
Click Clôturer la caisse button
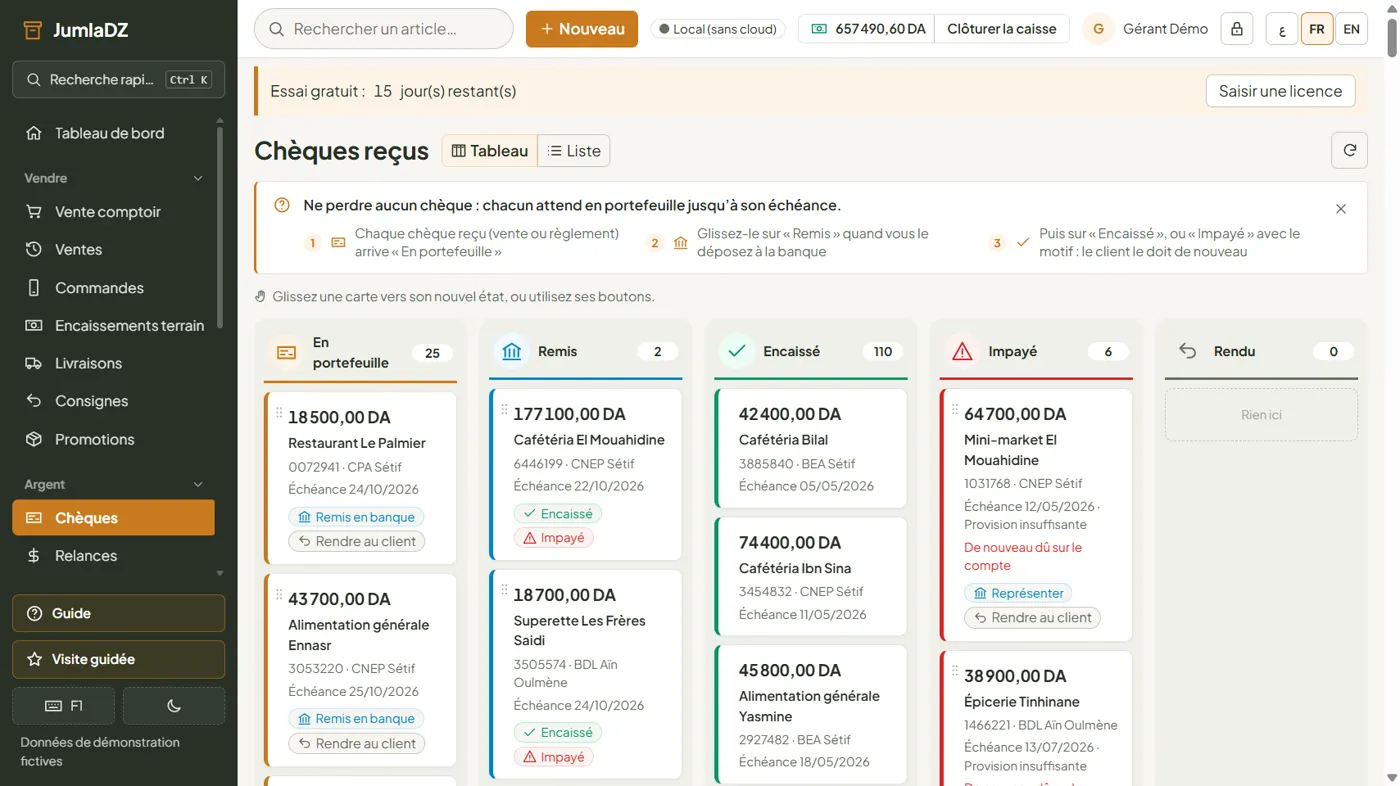1001,29
